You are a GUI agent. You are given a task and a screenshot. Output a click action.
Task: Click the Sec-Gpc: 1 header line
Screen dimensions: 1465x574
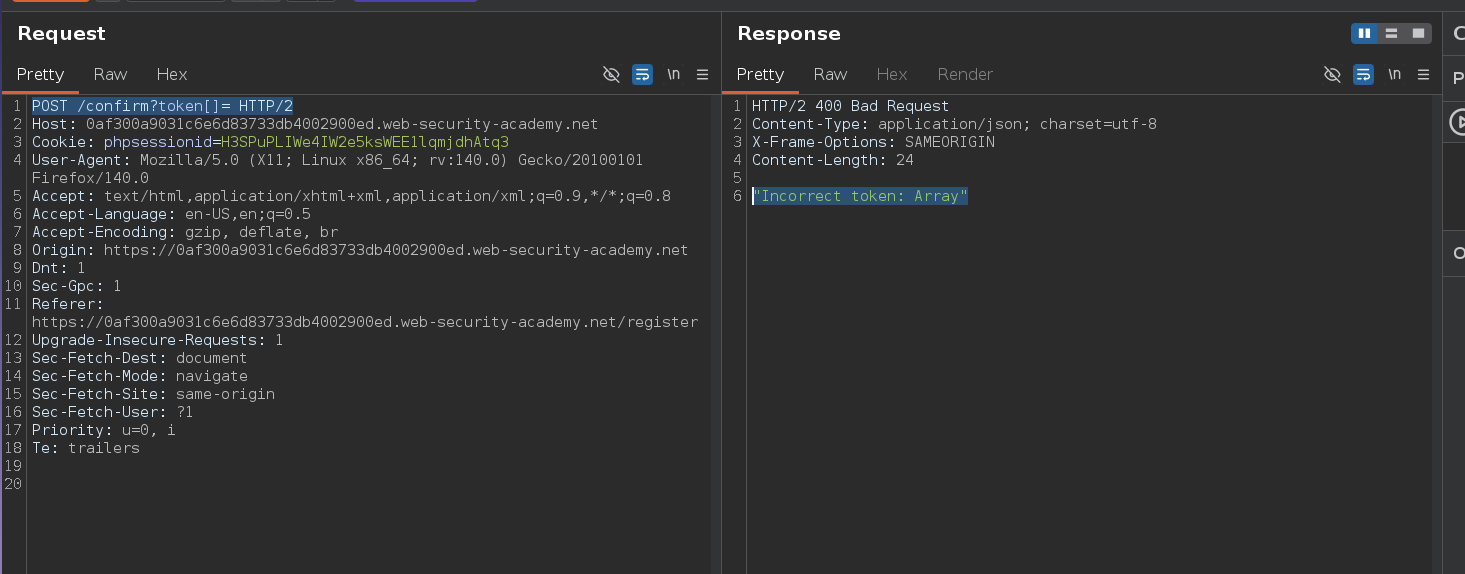point(76,286)
